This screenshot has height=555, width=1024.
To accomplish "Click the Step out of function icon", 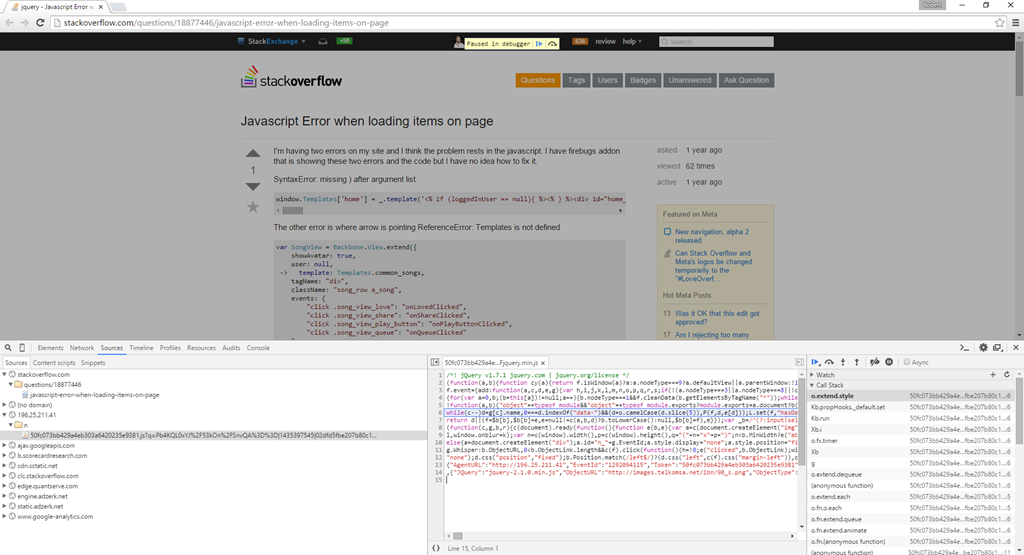I will (x=856, y=362).
